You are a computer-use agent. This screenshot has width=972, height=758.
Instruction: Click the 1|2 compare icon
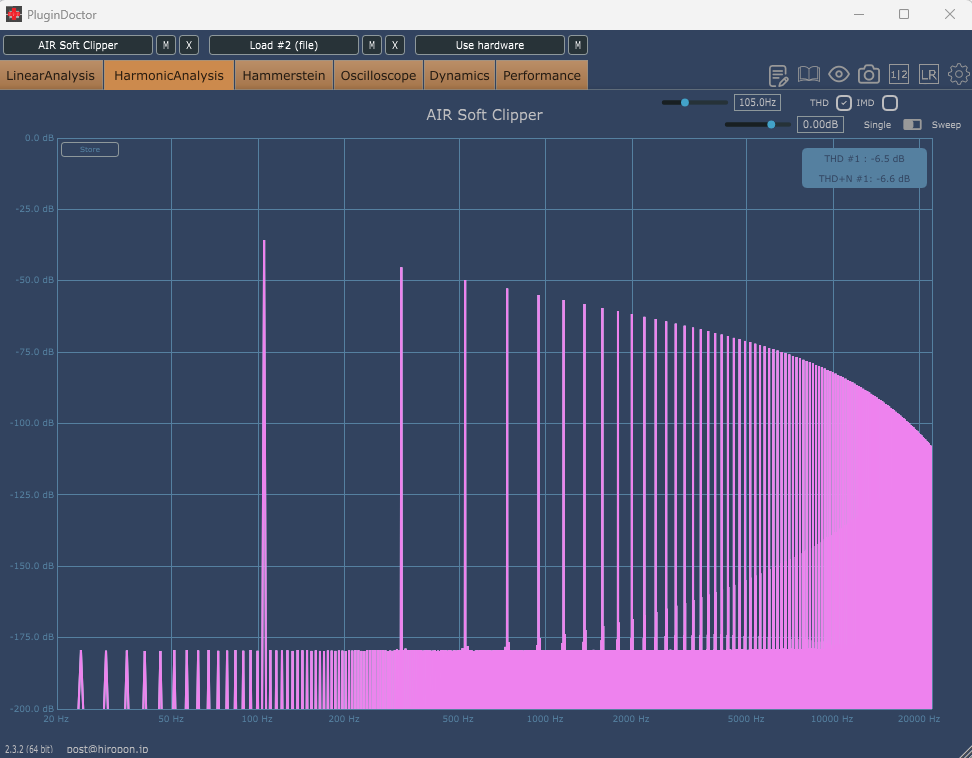899,75
